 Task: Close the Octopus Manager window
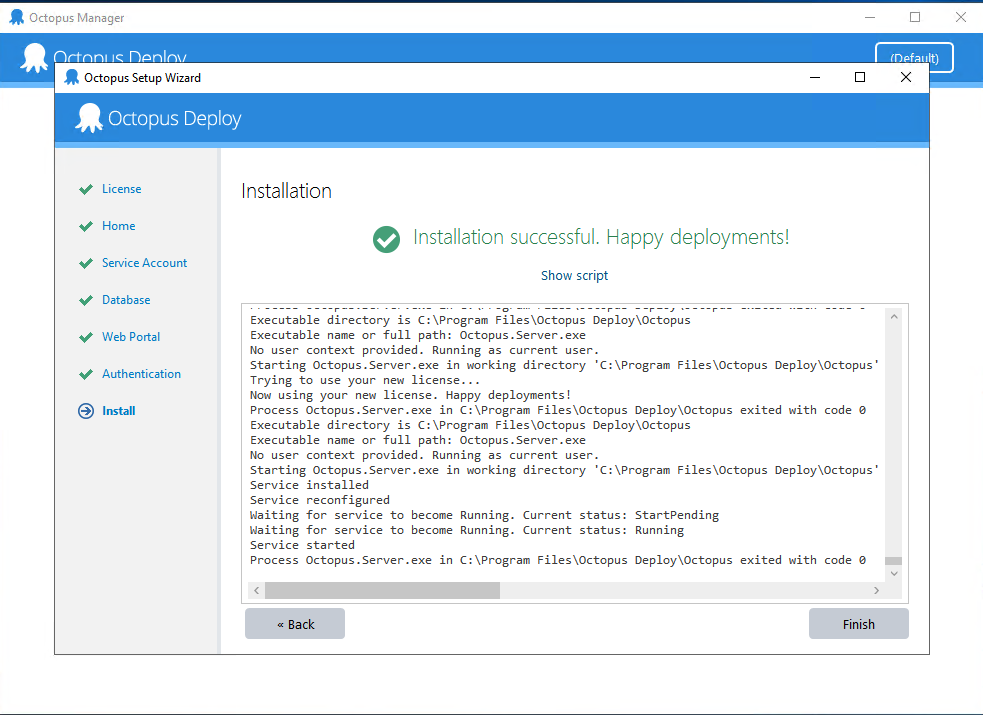tap(960, 17)
